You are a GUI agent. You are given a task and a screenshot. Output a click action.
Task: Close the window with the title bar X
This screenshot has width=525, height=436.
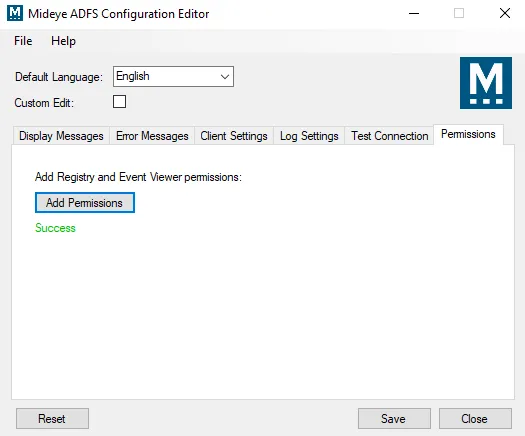coord(505,13)
